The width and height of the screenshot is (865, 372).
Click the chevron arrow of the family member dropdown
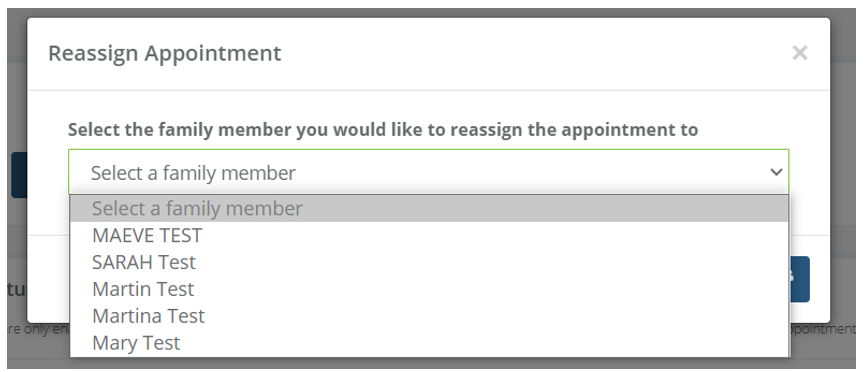coord(776,172)
